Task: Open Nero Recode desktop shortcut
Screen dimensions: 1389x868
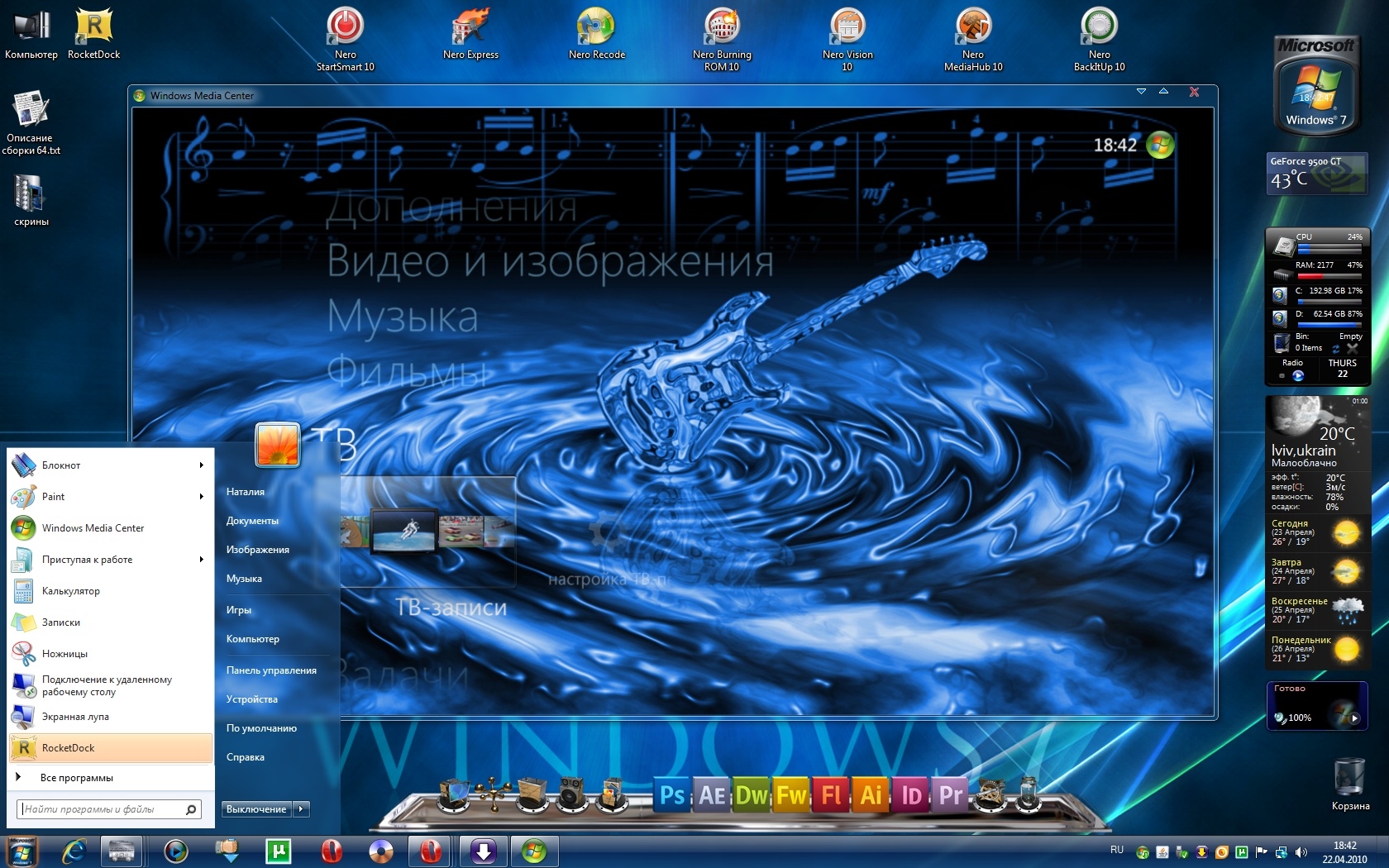Action: coord(597,33)
